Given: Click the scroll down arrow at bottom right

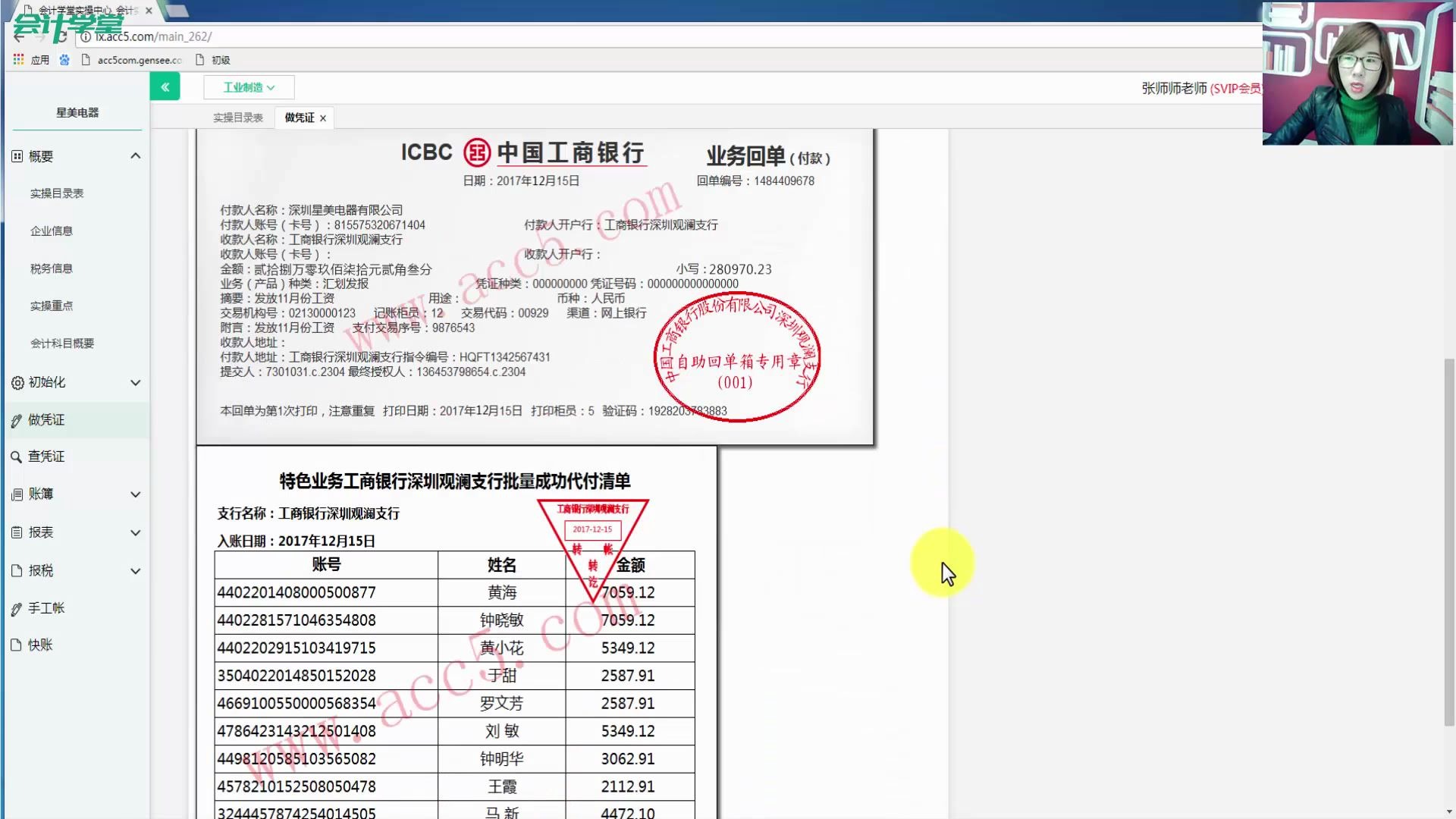Looking at the screenshot, I should coord(1449,811).
